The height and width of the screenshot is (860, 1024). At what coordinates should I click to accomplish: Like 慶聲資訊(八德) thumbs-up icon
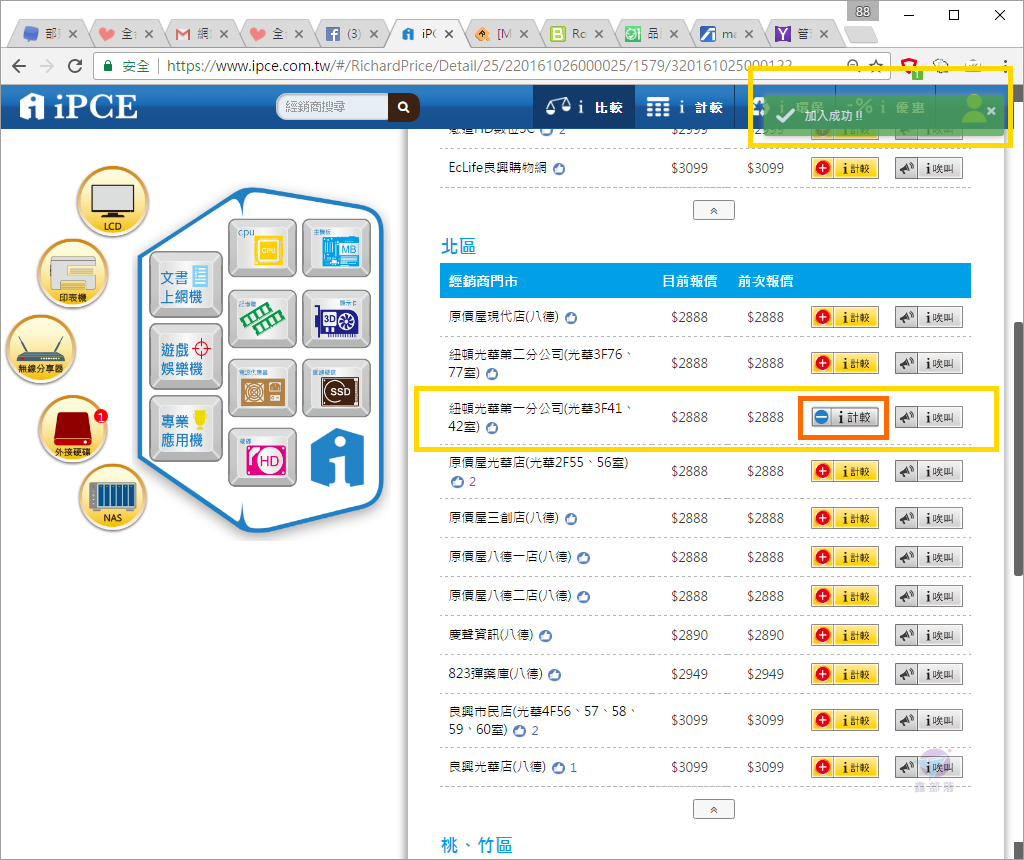tap(545, 636)
